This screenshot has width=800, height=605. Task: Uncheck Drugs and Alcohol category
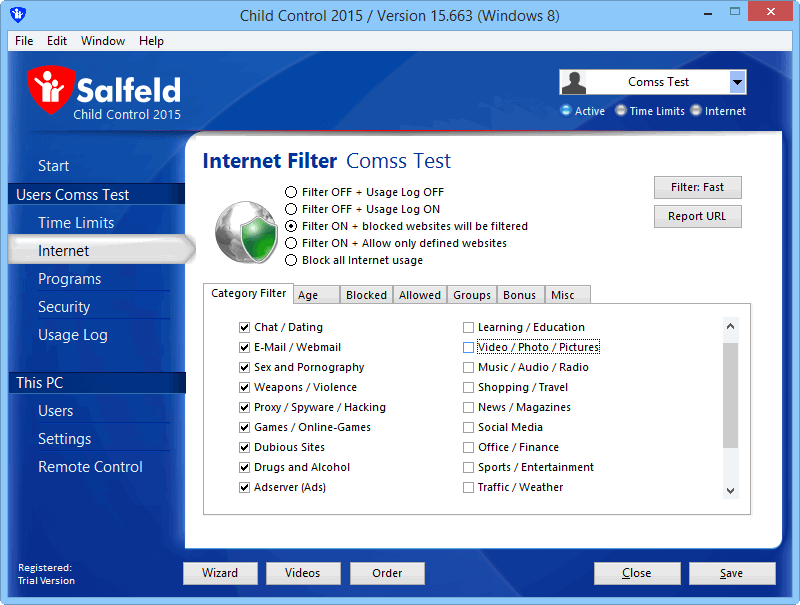pos(244,467)
